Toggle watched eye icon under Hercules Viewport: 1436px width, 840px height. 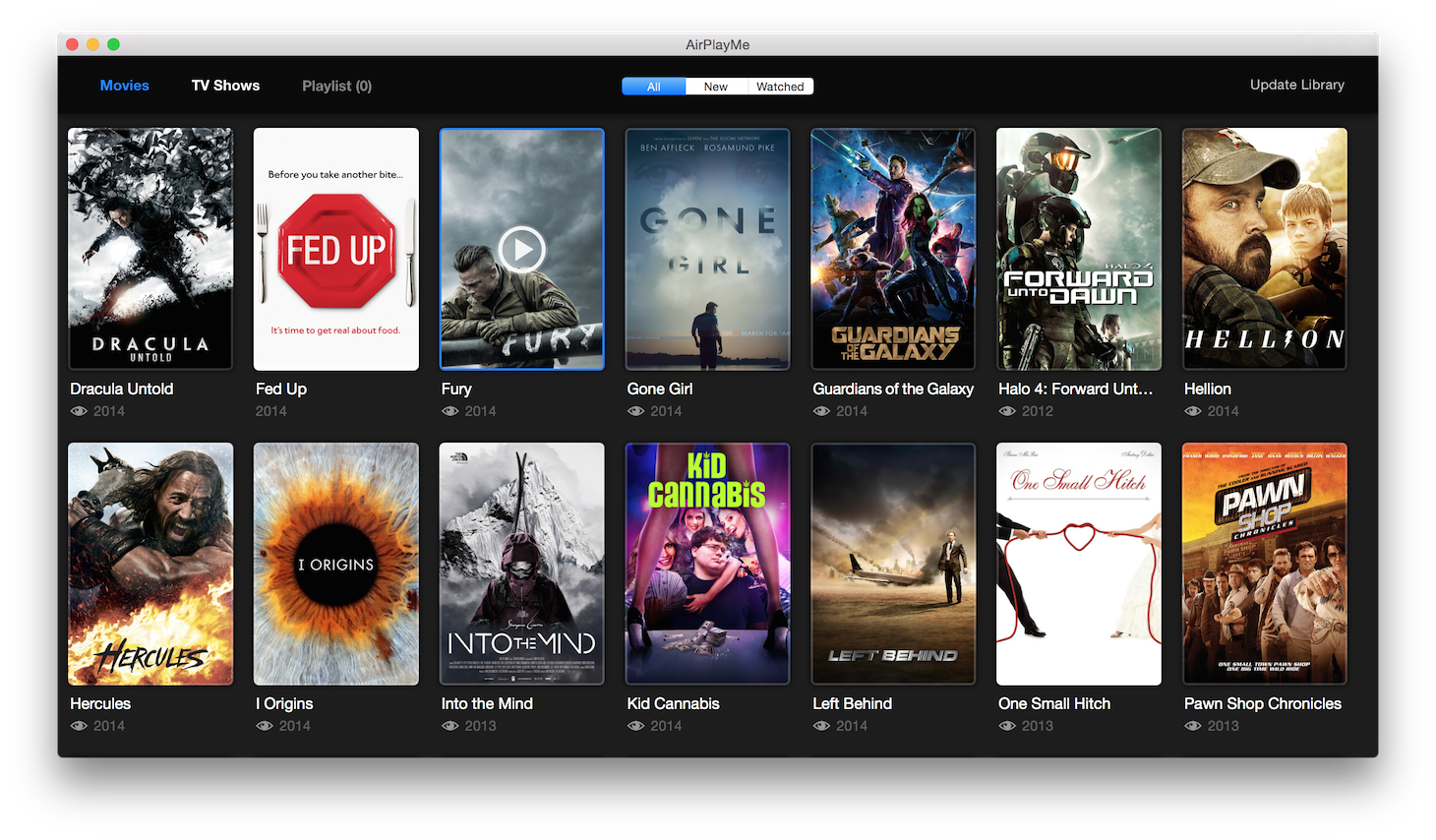click(x=79, y=726)
